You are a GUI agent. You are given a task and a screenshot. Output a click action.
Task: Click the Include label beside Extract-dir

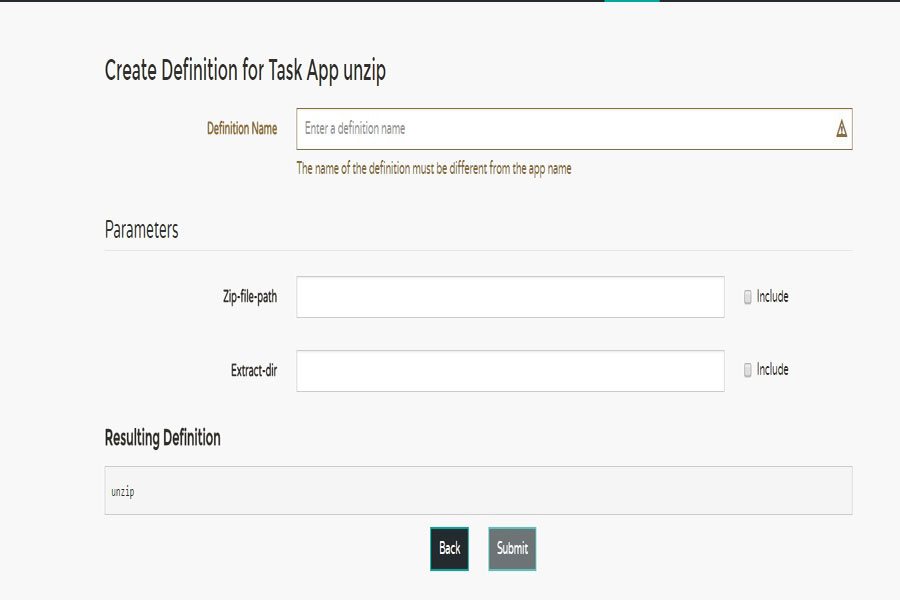pos(772,370)
